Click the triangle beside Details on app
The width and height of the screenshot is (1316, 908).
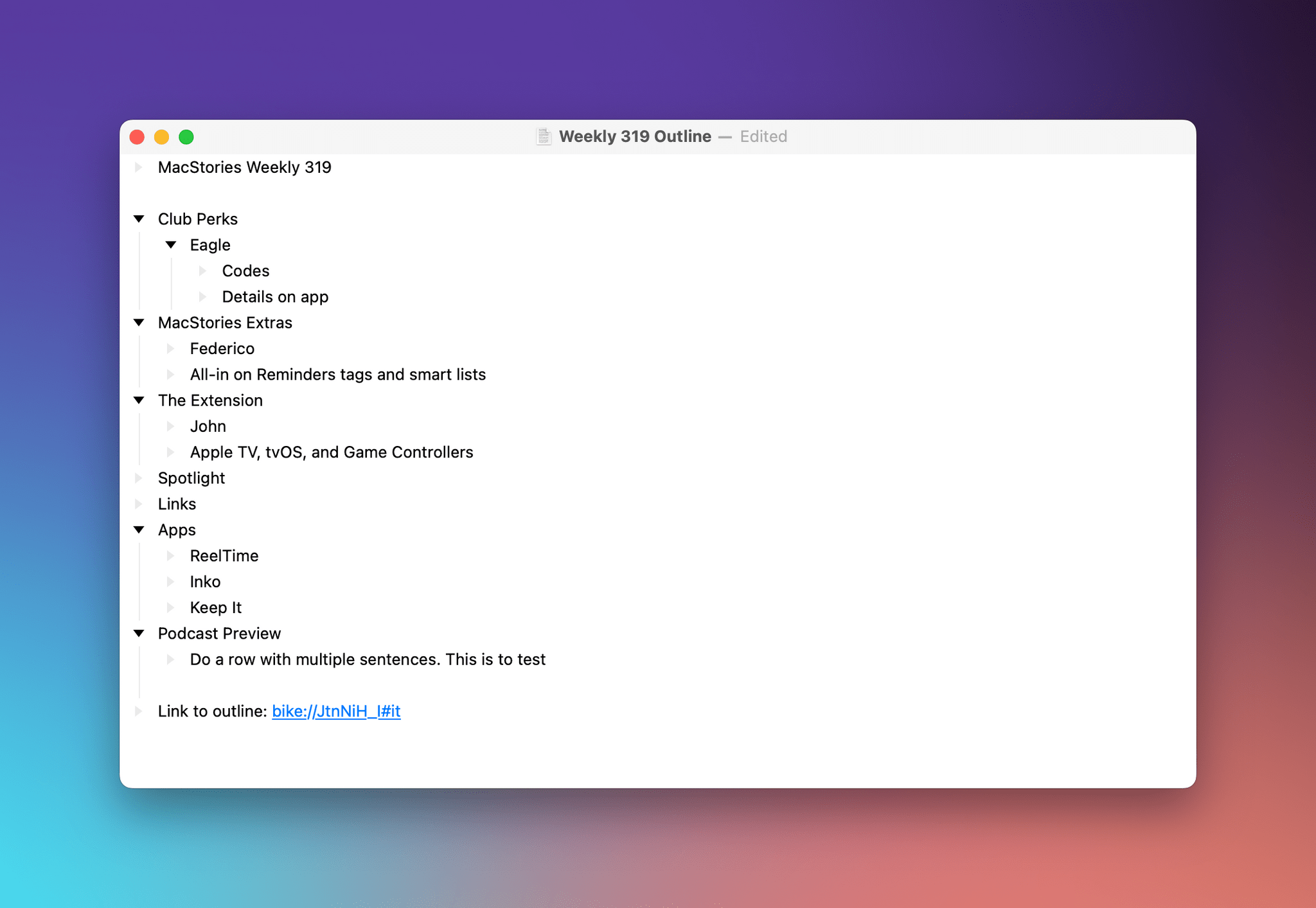pyautogui.click(x=203, y=297)
